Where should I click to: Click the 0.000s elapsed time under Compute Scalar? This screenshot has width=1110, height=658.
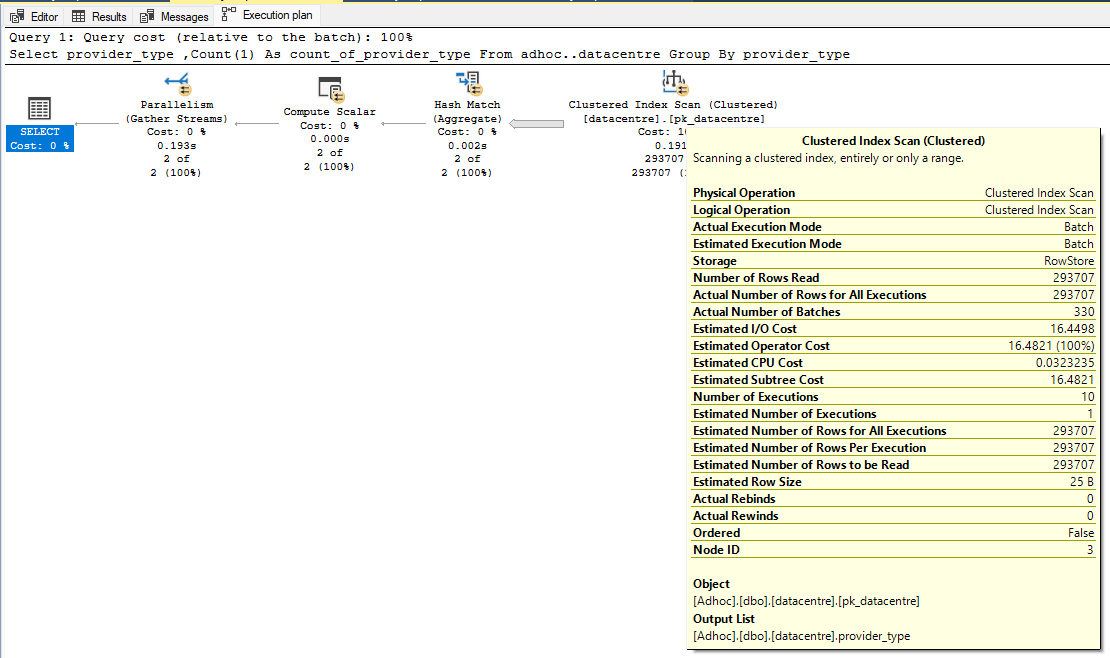coord(330,140)
